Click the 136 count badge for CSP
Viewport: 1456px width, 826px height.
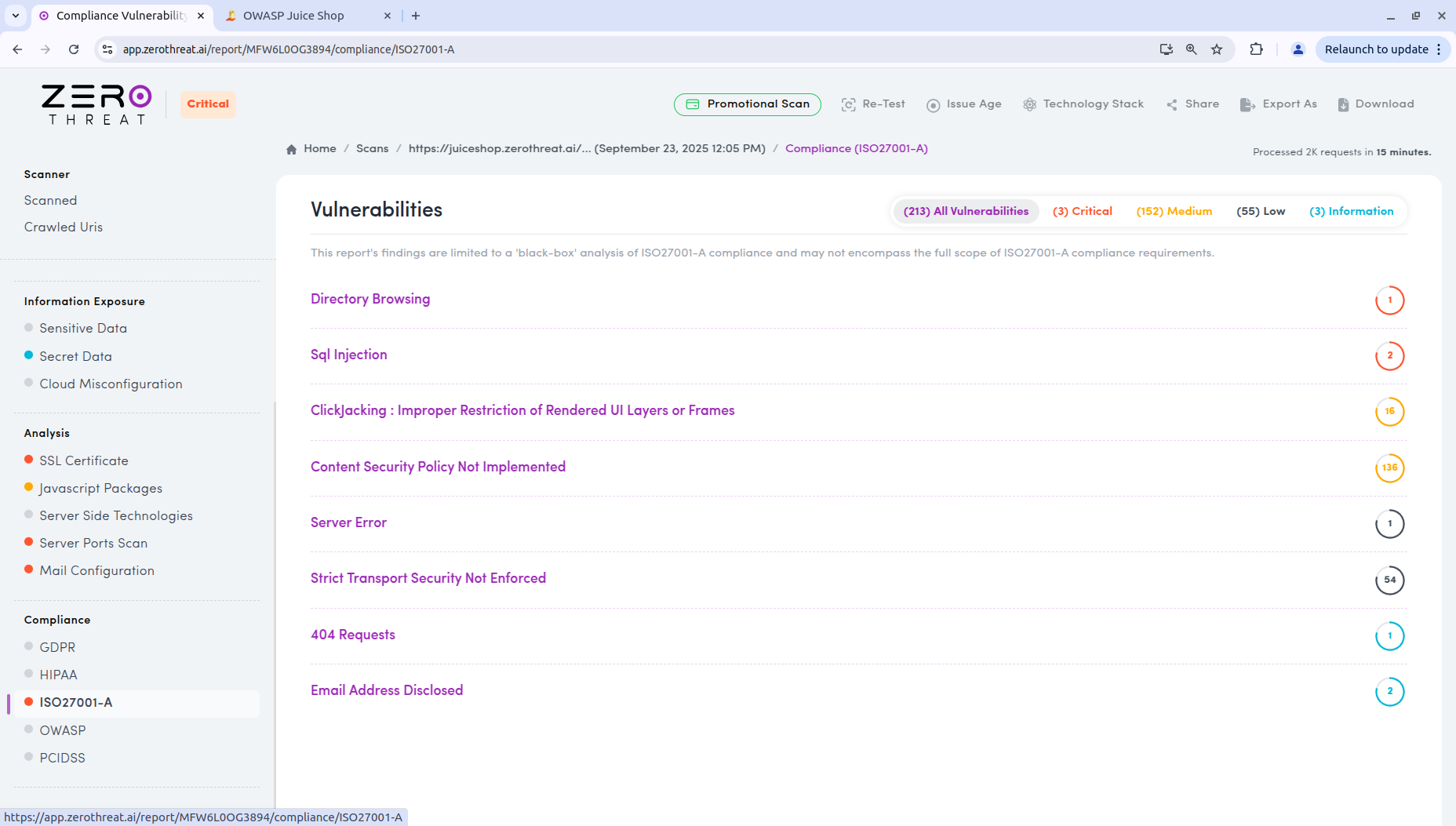pos(1389,468)
